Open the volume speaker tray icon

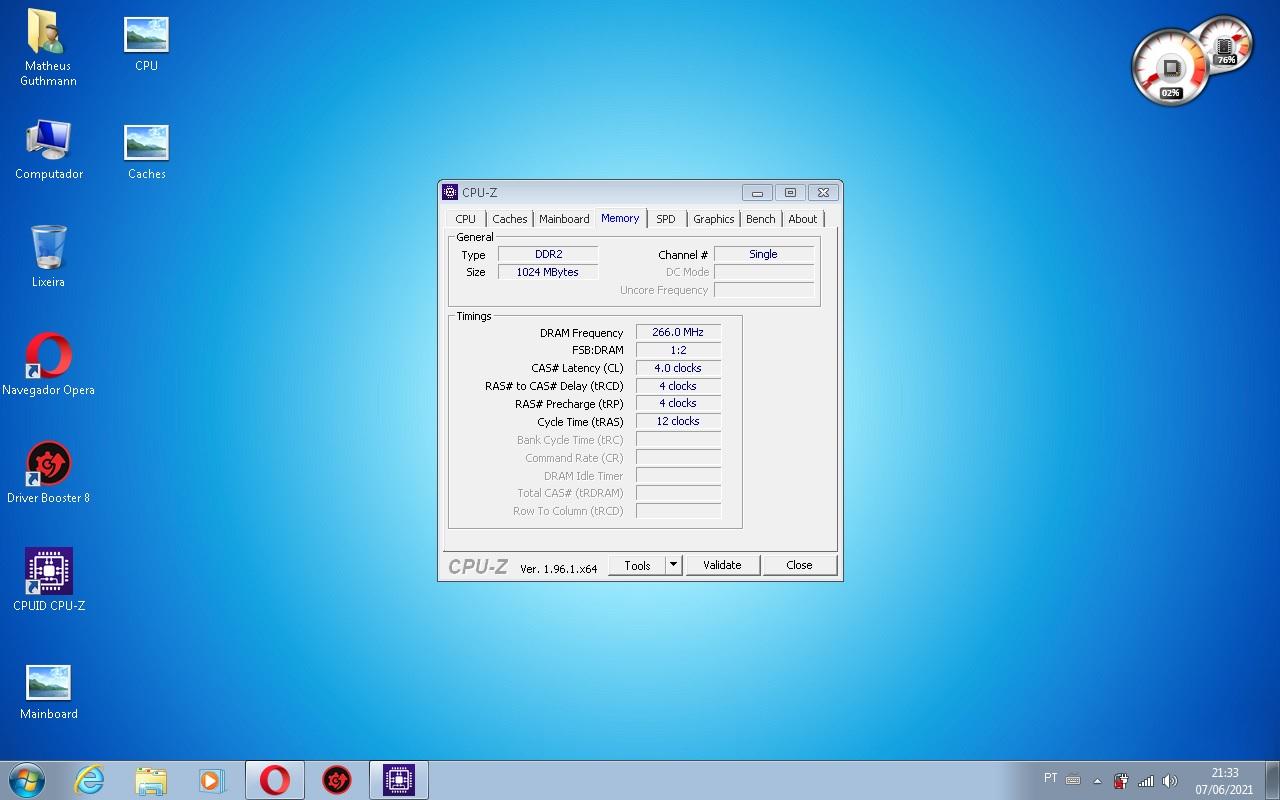1170,781
